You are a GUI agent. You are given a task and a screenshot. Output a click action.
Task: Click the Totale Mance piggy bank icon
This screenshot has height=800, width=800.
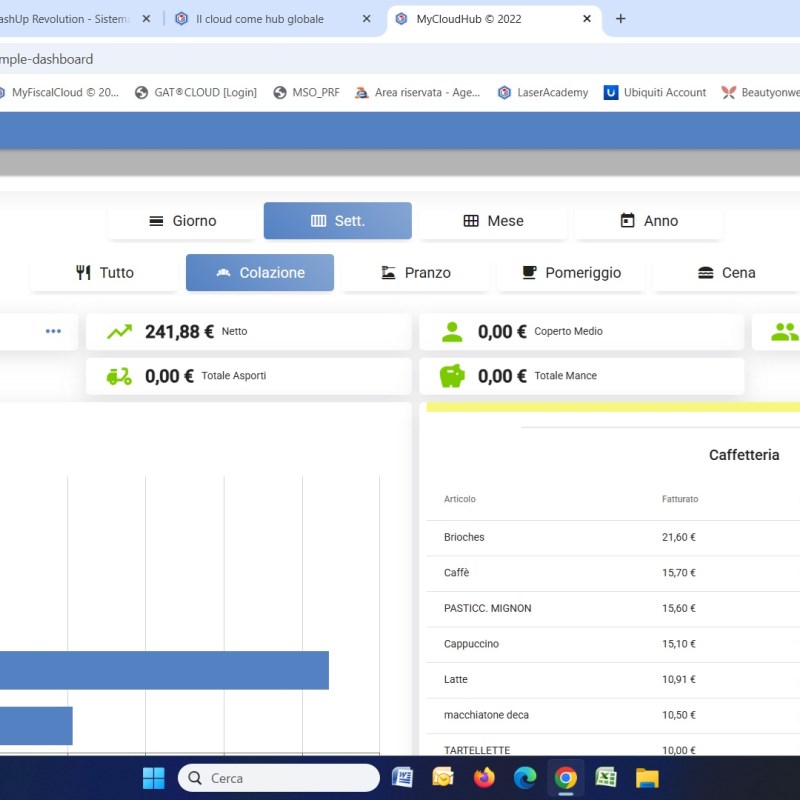pos(453,375)
